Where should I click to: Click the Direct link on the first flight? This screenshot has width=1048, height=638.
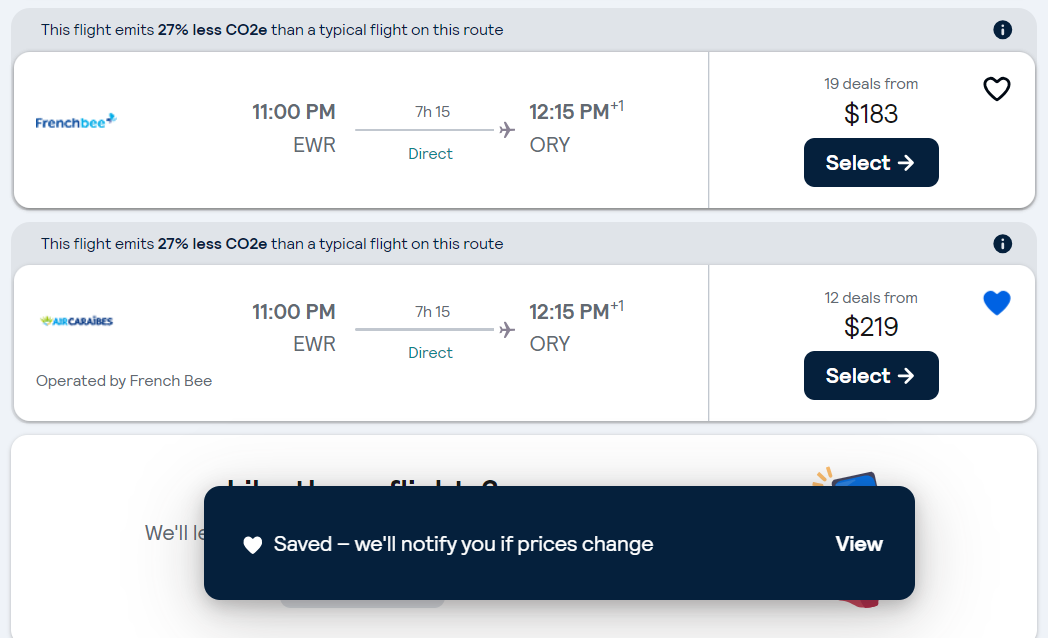tap(430, 153)
